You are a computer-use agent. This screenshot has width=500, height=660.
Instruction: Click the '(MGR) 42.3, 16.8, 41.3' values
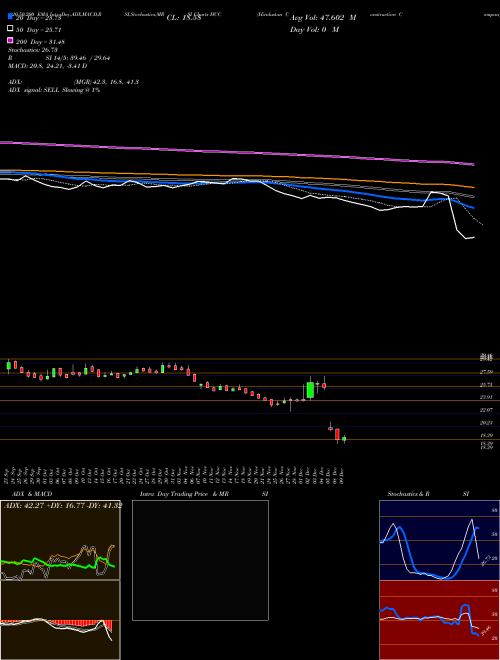(106, 82)
